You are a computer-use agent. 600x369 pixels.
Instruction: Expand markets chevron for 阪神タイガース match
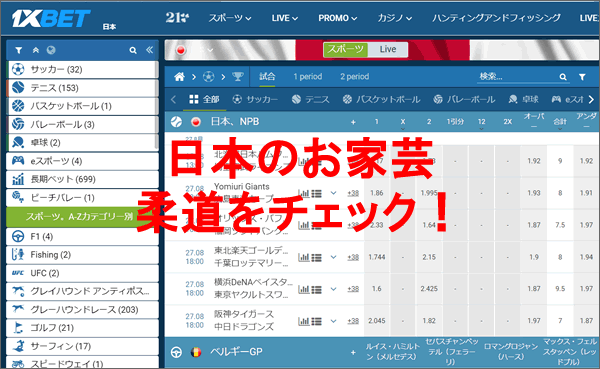(x=334, y=321)
